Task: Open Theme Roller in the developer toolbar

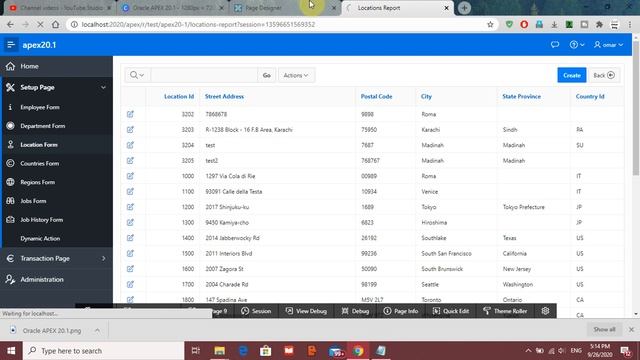Action: click(505, 311)
